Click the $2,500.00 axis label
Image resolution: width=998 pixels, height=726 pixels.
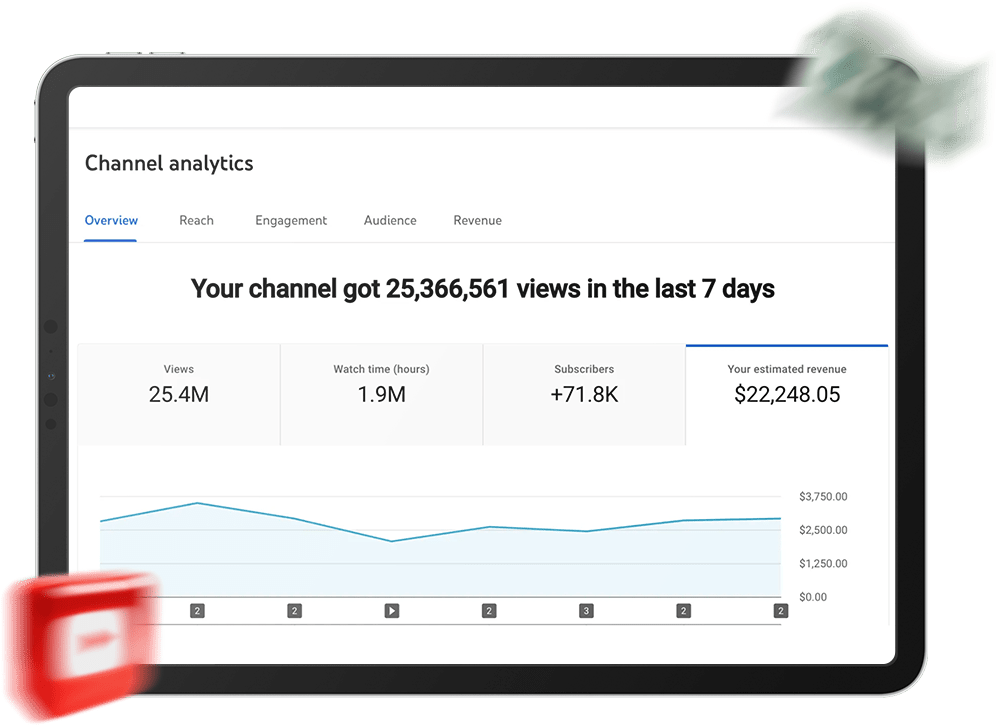pyautogui.click(x=823, y=530)
